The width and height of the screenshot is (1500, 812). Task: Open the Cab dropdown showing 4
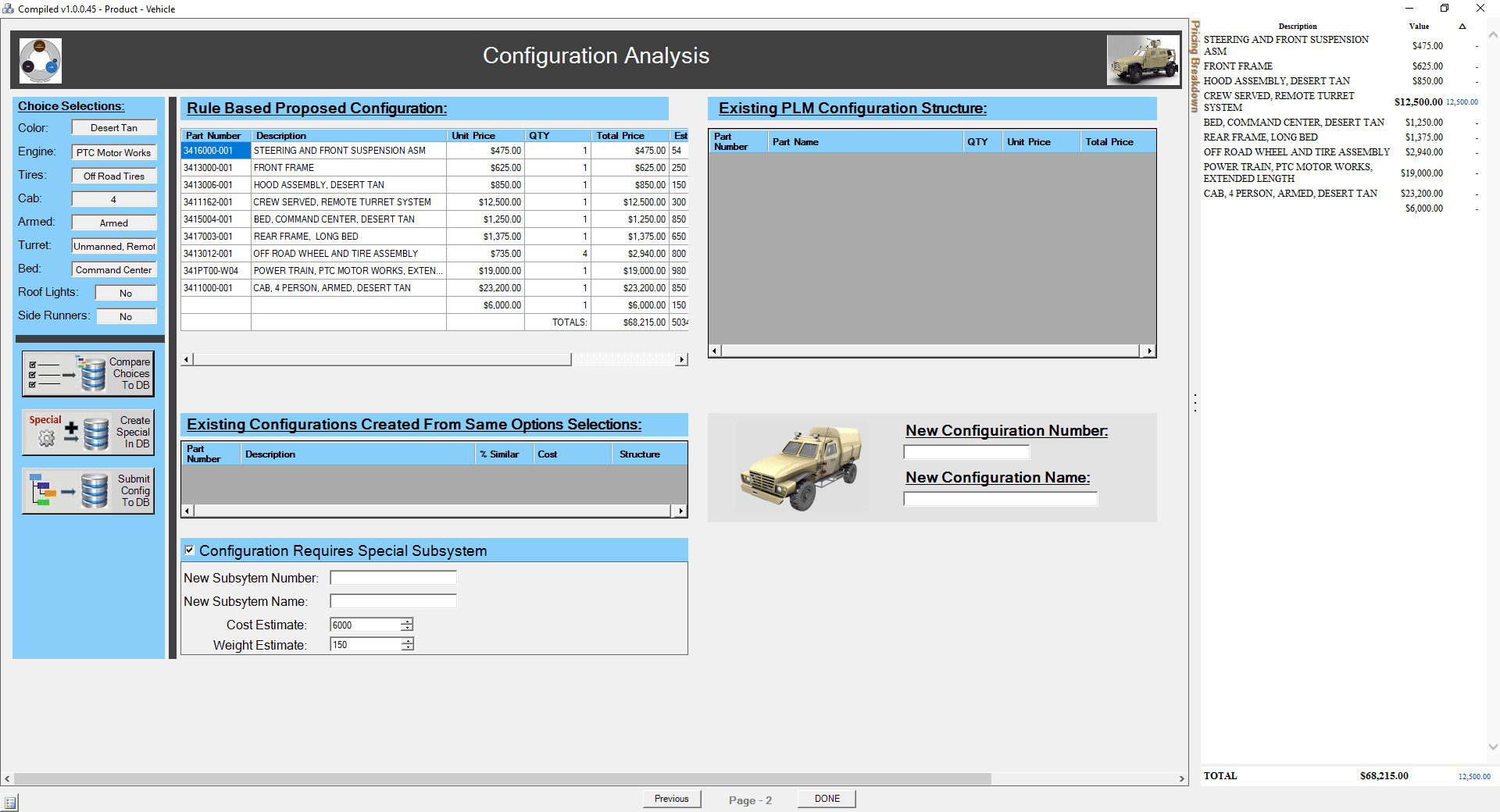pos(114,200)
